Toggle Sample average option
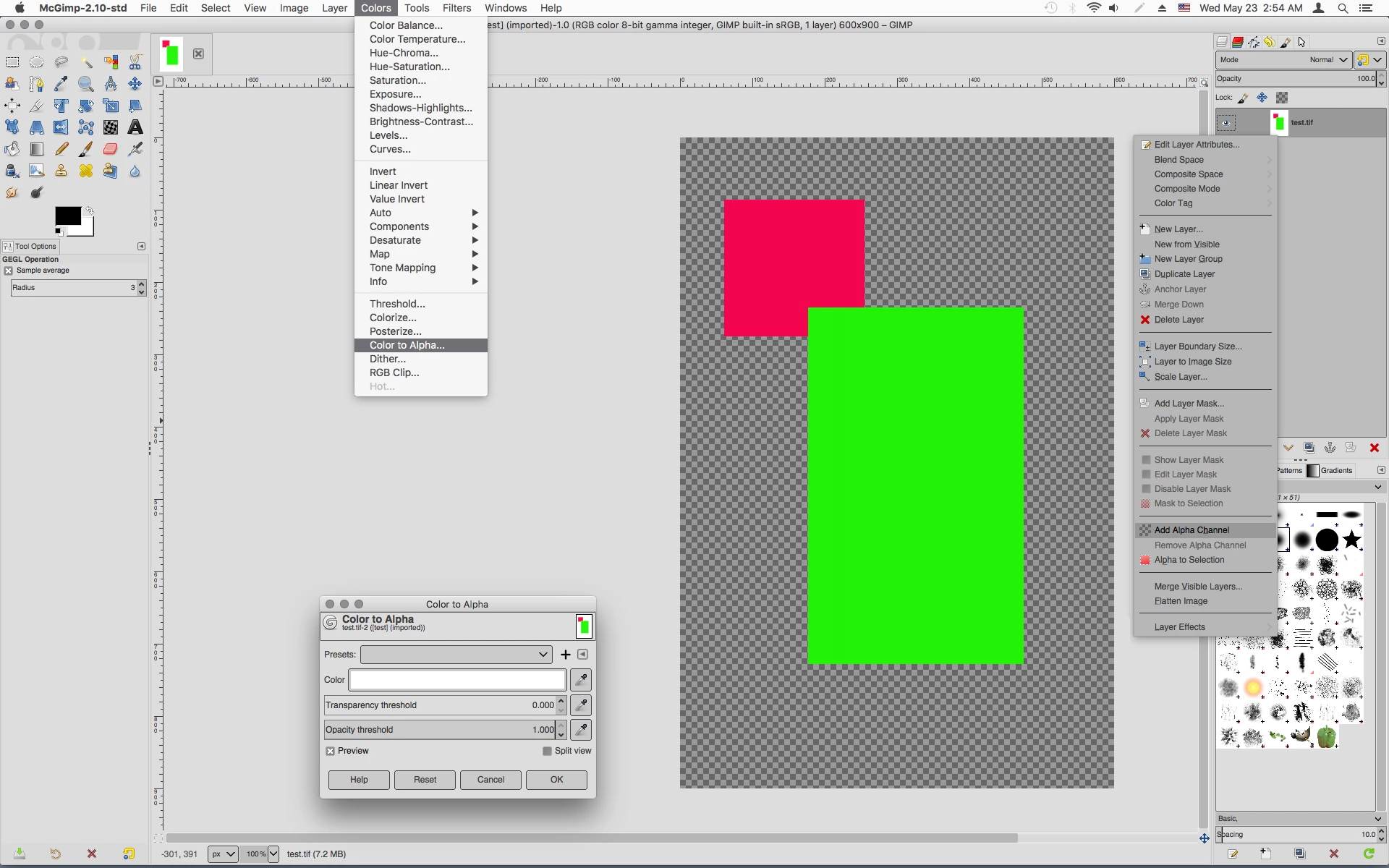Image resolution: width=1389 pixels, height=868 pixels. coord(9,271)
